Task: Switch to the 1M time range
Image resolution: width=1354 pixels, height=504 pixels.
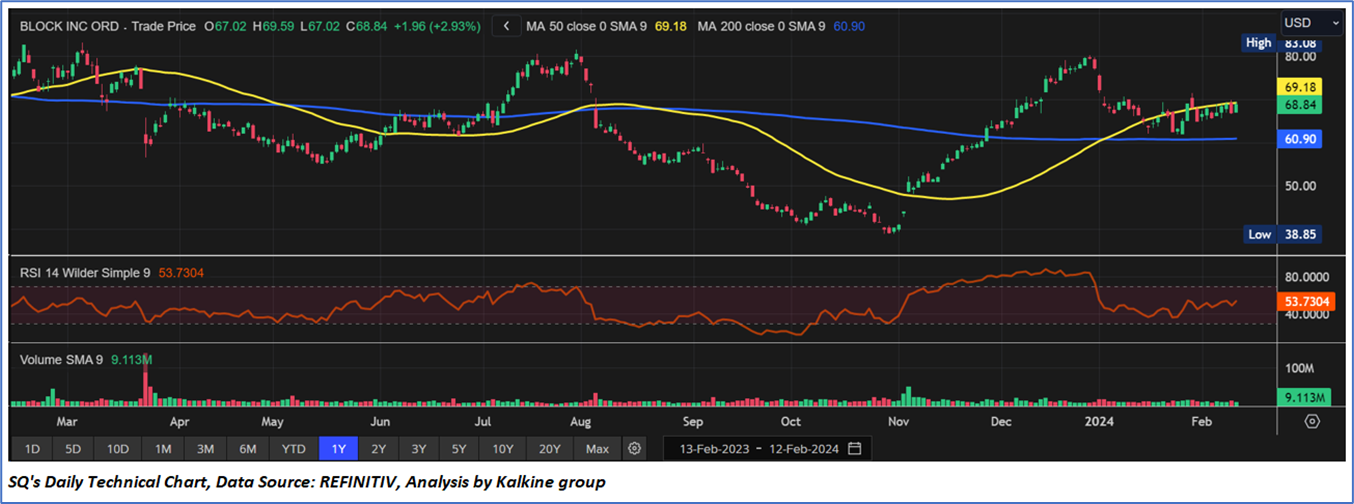Action: (x=163, y=448)
